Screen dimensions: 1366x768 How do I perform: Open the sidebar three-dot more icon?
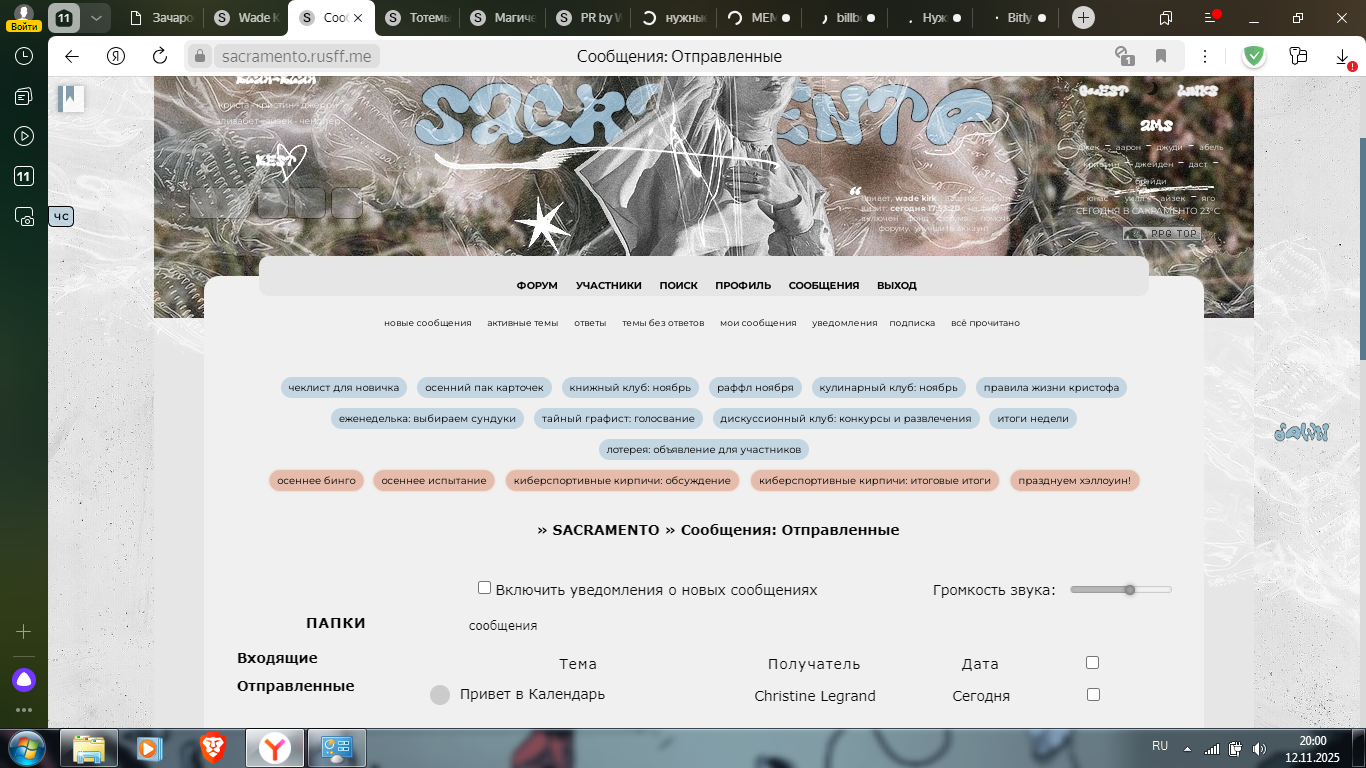point(24,710)
